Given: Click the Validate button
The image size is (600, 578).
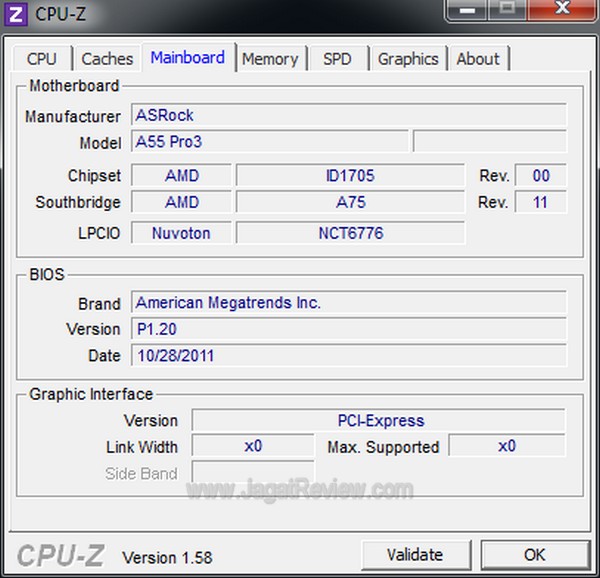Looking at the screenshot, I should pyautogui.click(x=416, y=555).
